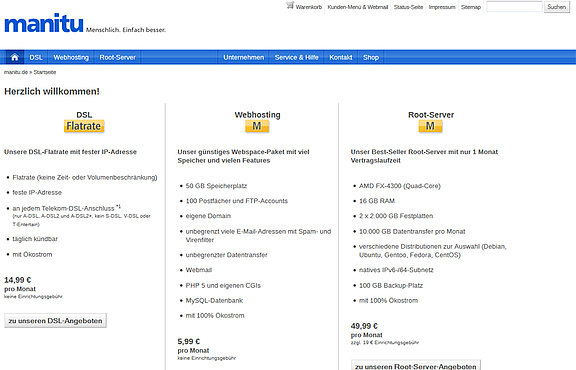Open the Webhosting menu item
576x370 pixels.
tap(71, 57)
